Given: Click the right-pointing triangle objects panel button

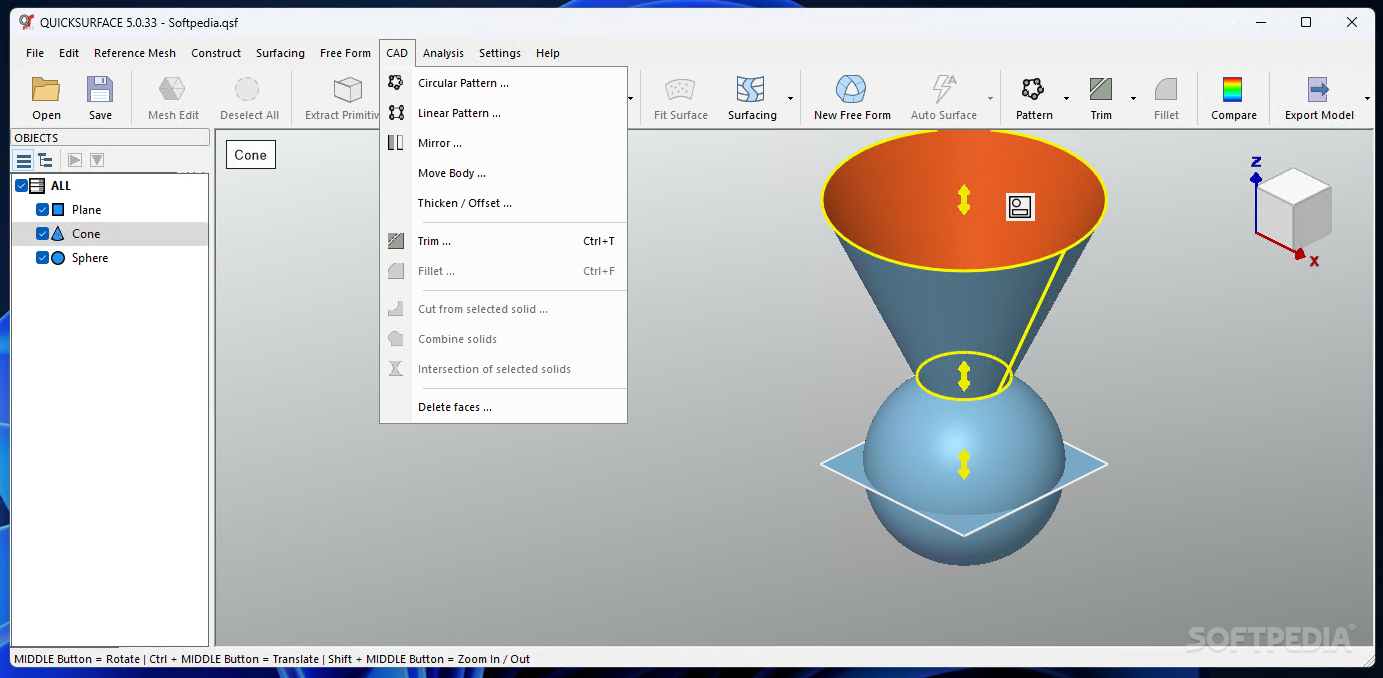Looking at the screenshot, I should (74, 160).
